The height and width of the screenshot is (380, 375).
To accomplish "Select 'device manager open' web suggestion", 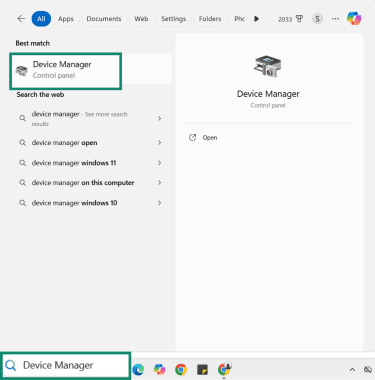I will (x=90, y=143).
